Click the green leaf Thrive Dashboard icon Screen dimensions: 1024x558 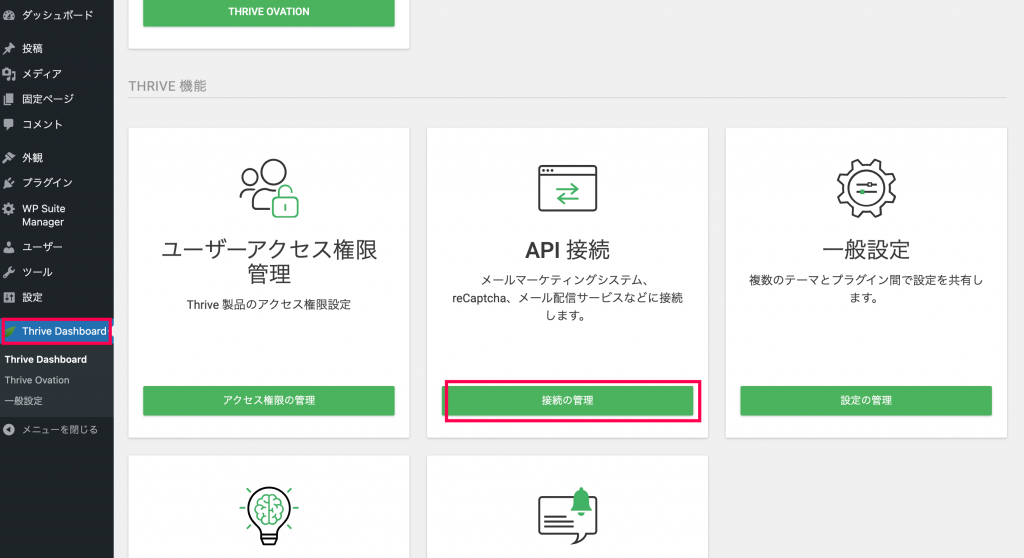click(10, 331)
